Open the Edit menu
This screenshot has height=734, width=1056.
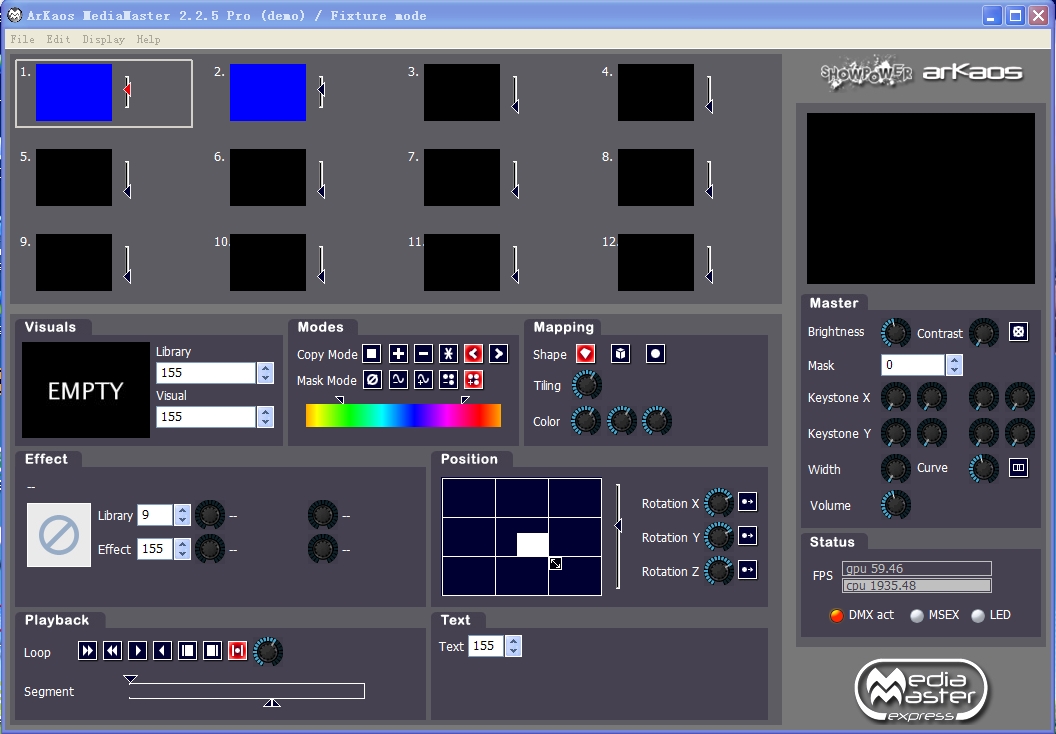click(x=58, y=40)
